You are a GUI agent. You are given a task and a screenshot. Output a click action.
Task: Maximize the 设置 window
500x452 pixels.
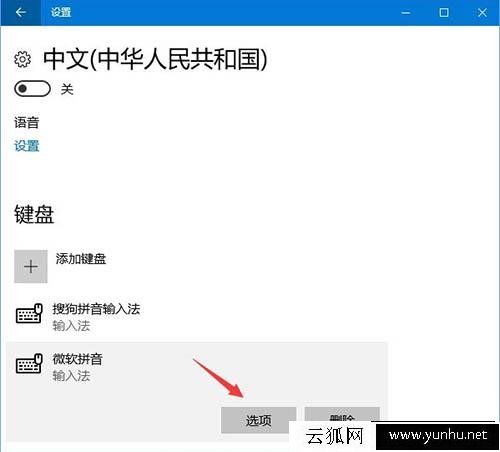point(444,13)
